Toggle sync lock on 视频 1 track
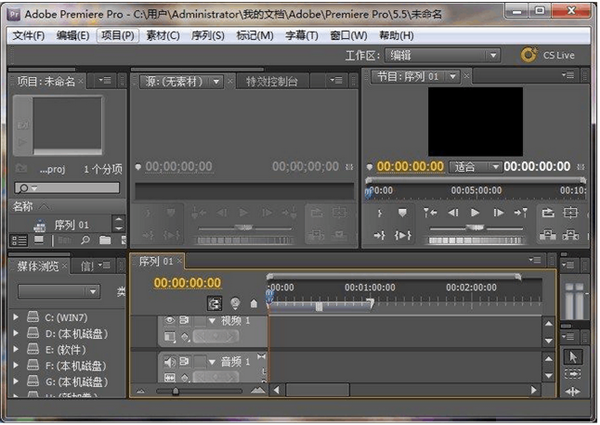Image resolution: width=600 pixels, height=425 pixels. click(186, 320)
